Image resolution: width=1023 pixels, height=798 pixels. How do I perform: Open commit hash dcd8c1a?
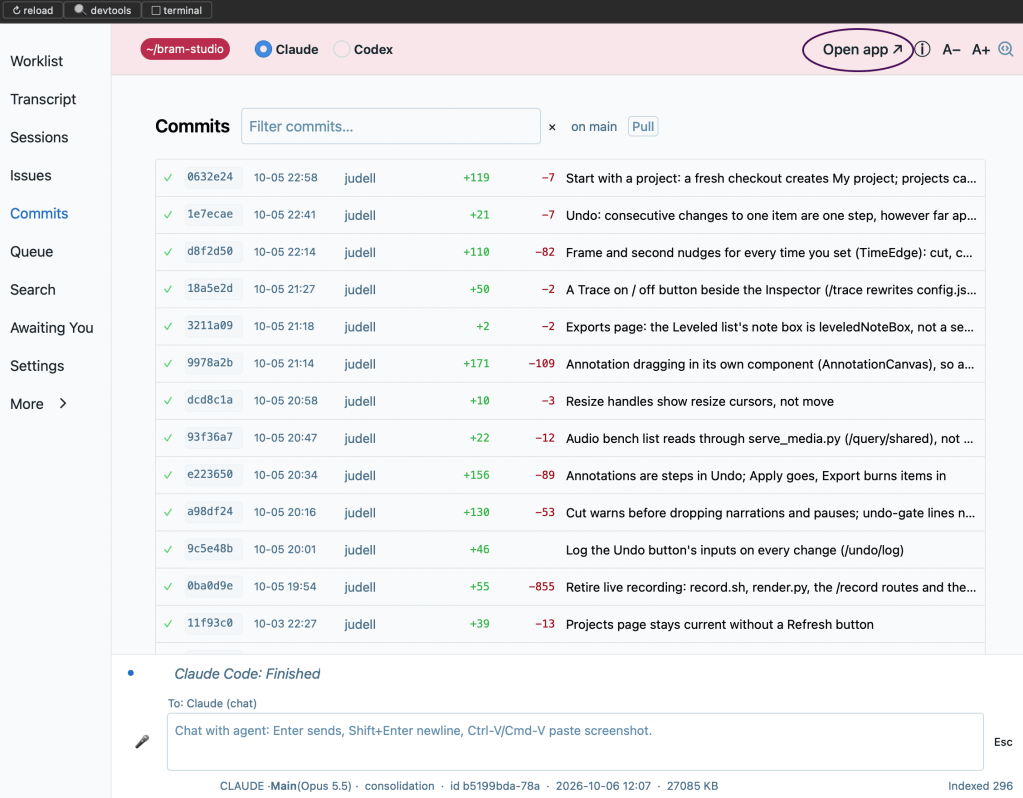tap(209, 400)
